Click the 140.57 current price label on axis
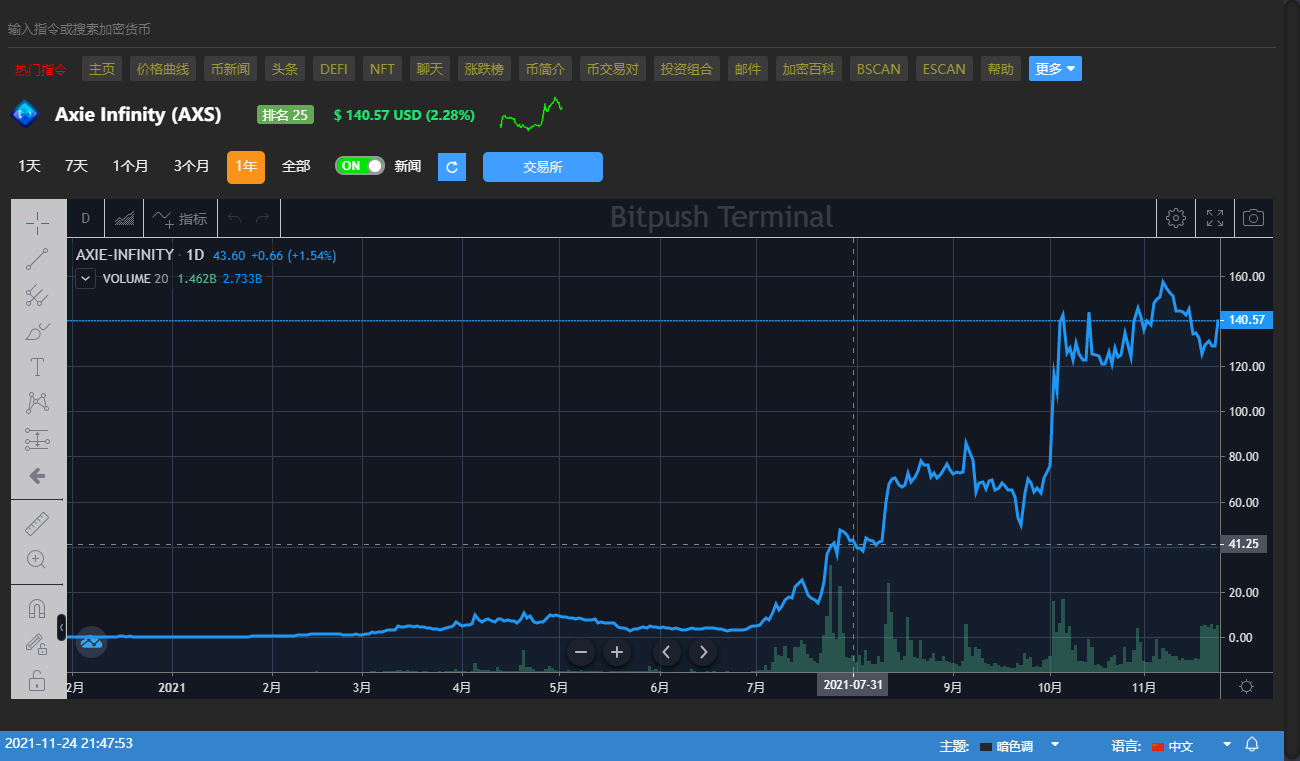The width and height of the screenshot is (1300, 761). click(x=1247, y=320)
